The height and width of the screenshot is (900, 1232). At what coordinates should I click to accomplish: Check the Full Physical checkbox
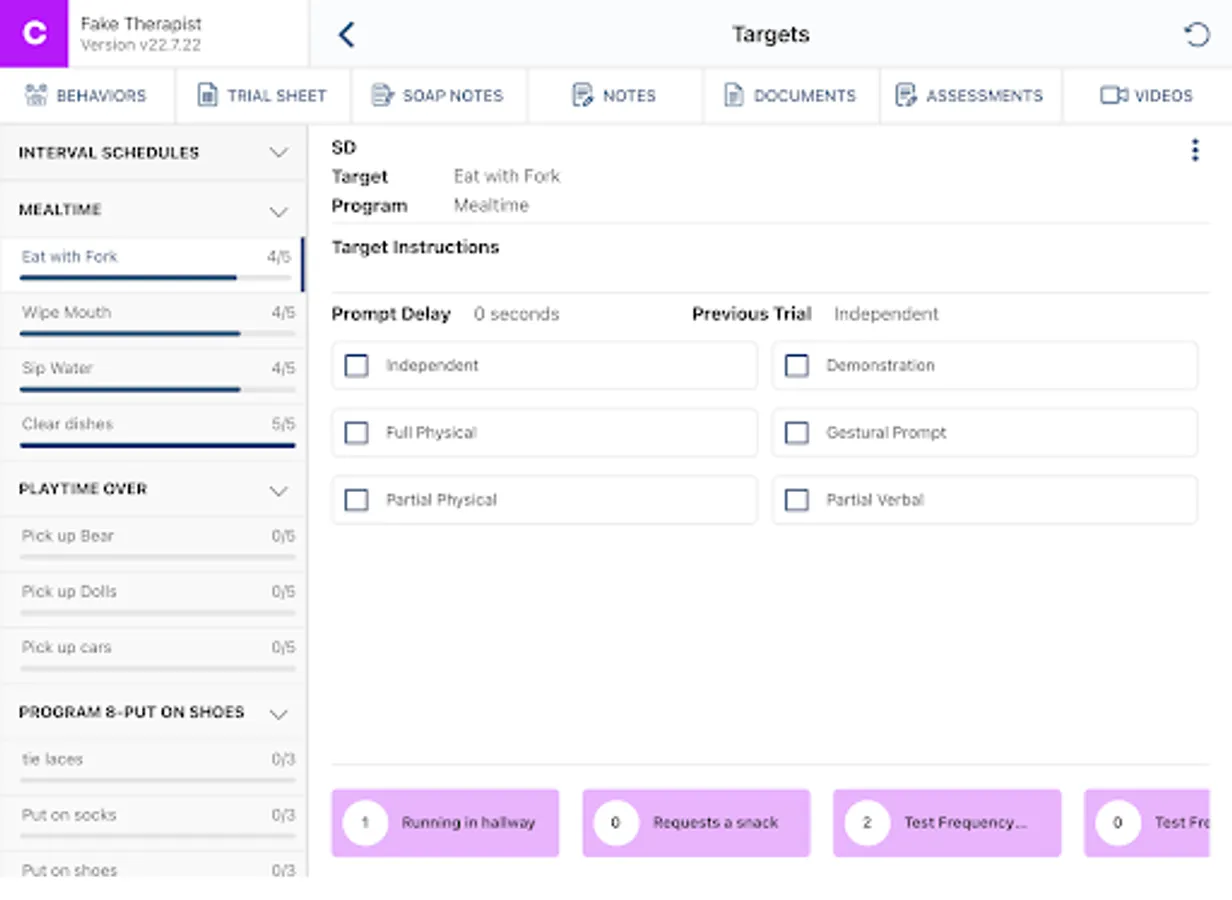coord(356,433)
